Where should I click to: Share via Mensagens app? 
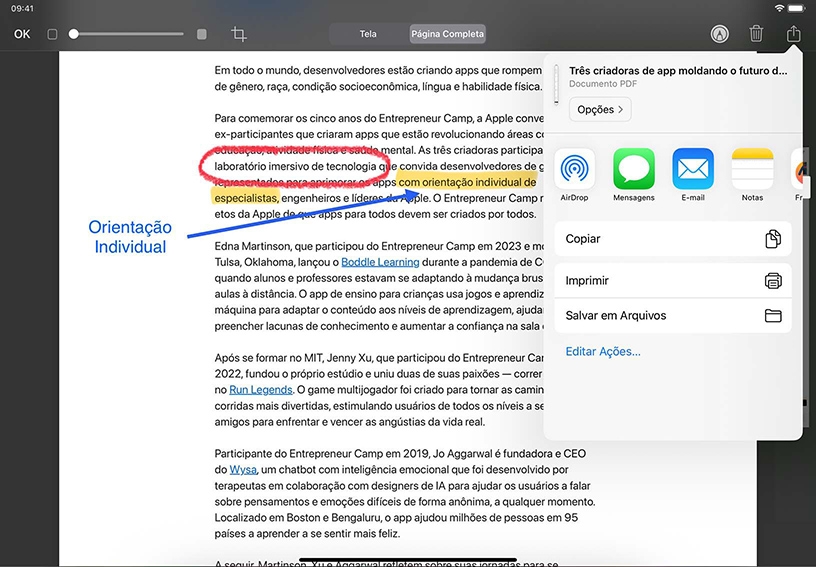click(634, 175)
